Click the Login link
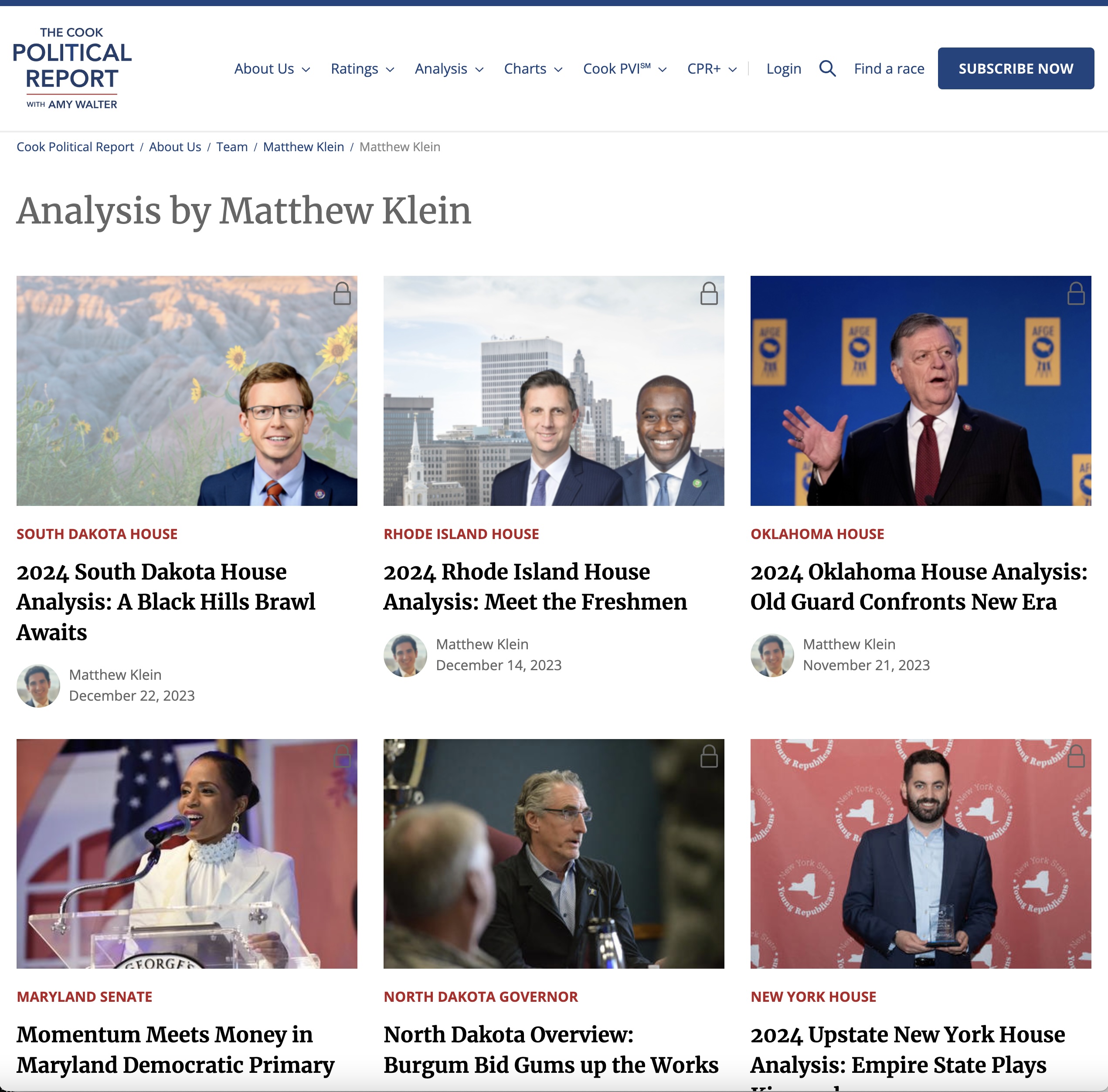This screenshot has height=1092, width=1108. (783, 69)
